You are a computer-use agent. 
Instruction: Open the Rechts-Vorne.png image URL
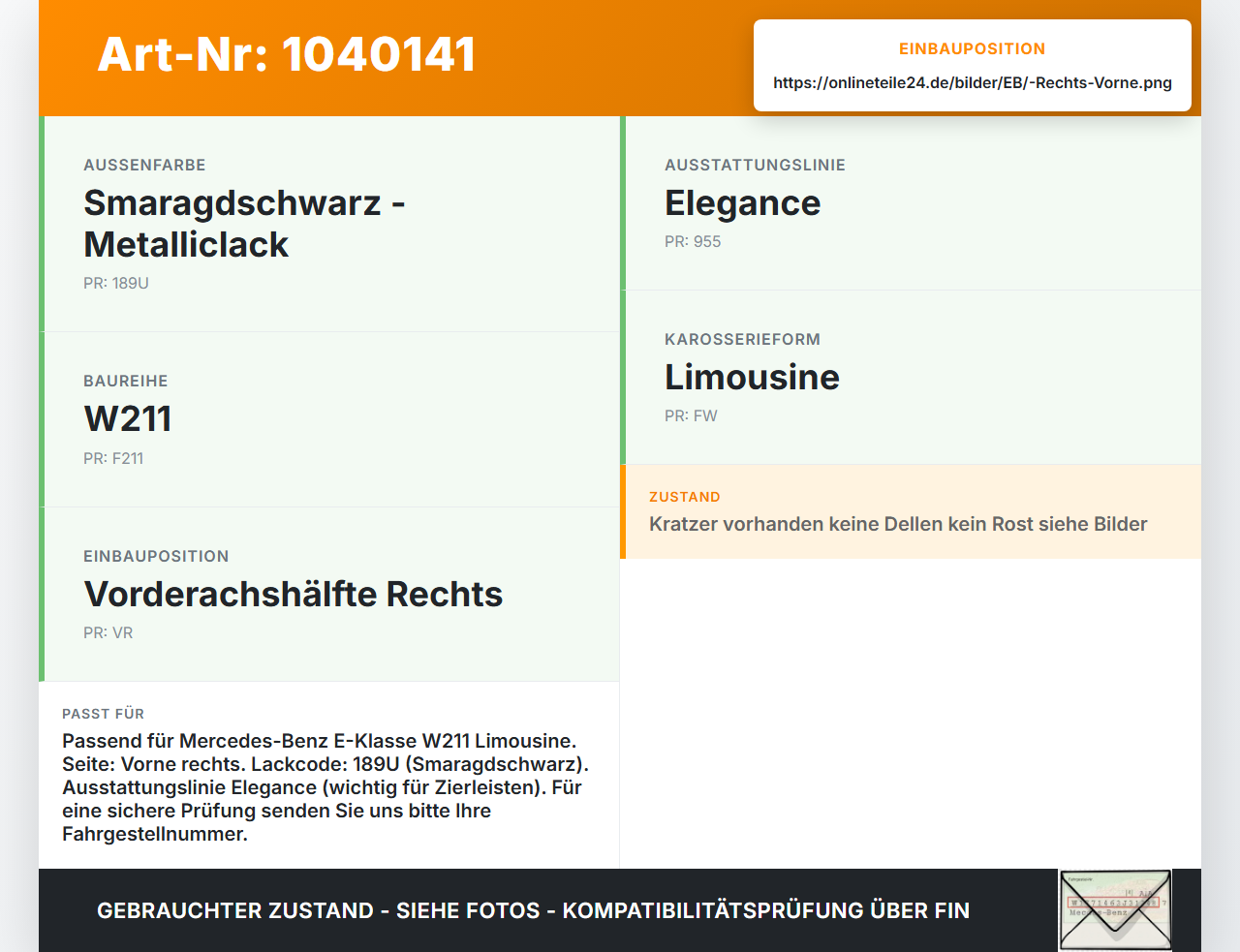pos(973,82)
